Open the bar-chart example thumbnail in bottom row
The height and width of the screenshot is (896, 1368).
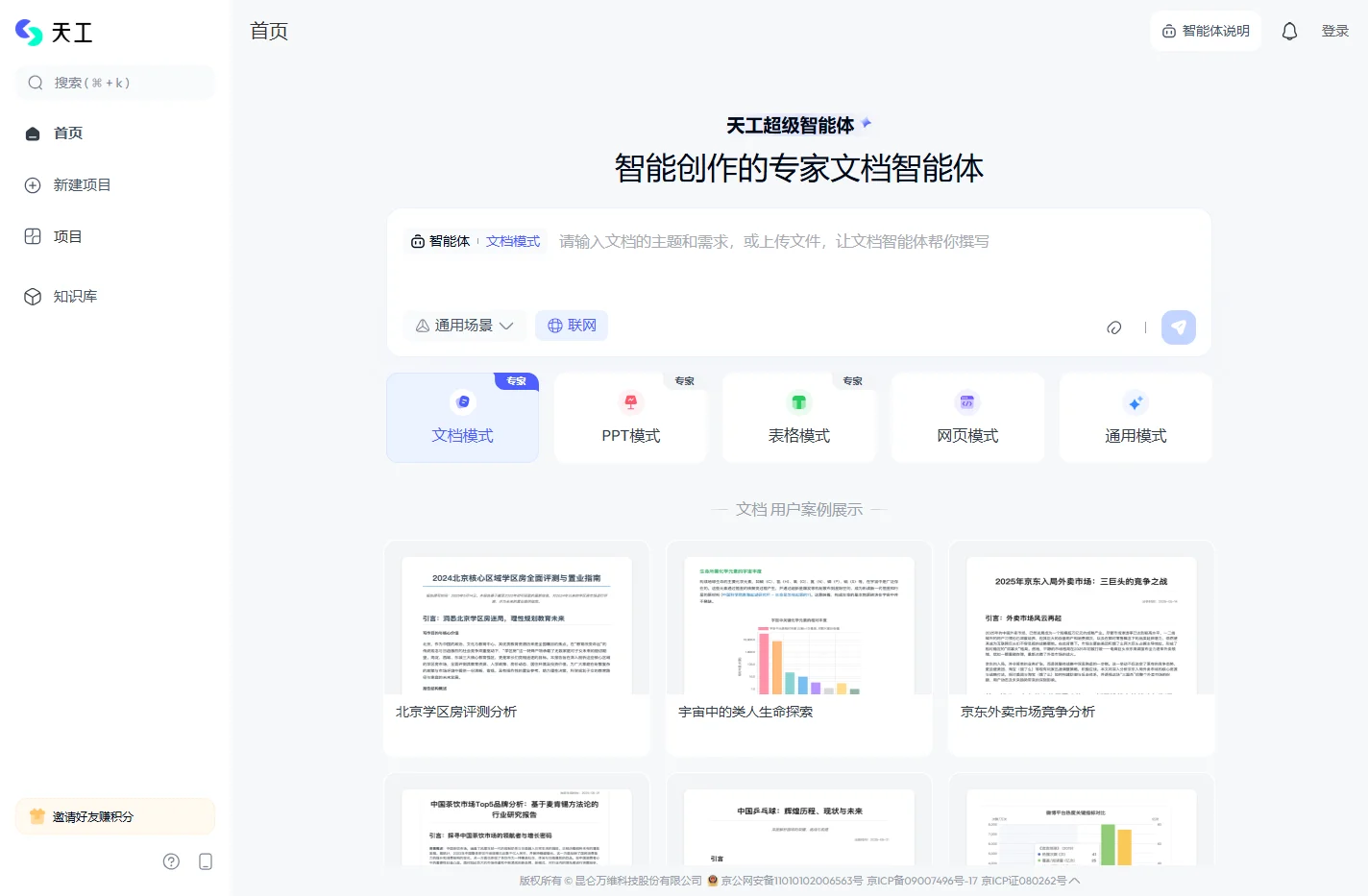click(x=1082, y=826)
